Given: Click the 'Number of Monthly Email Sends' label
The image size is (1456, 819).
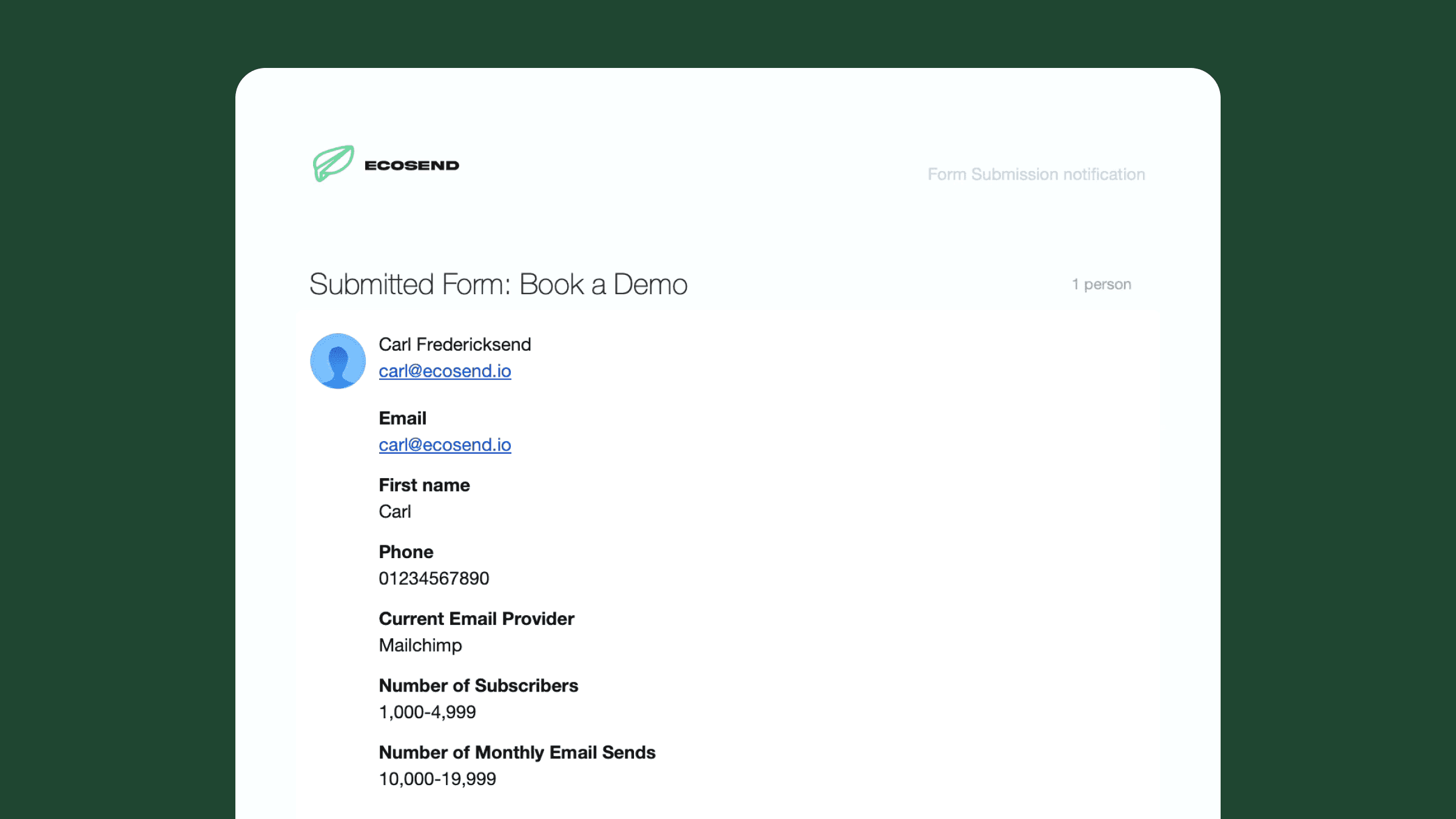Looking at the screenshot, I should click(x=517, y=752).
